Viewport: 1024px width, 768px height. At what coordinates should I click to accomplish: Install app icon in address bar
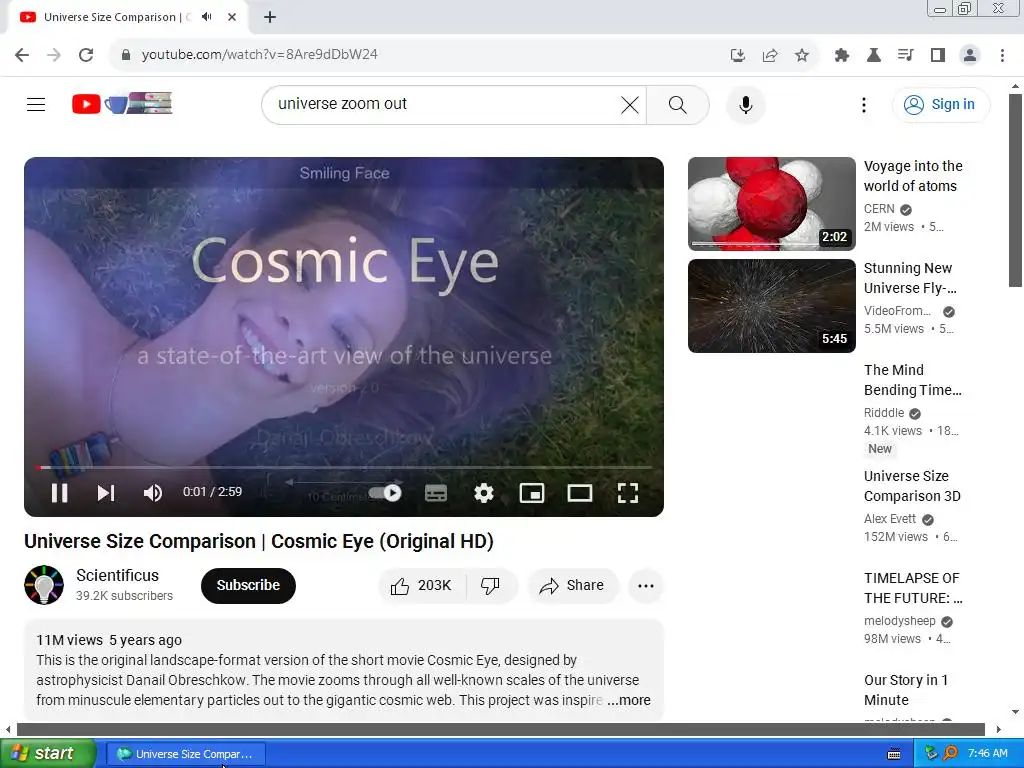coord(737,55)
